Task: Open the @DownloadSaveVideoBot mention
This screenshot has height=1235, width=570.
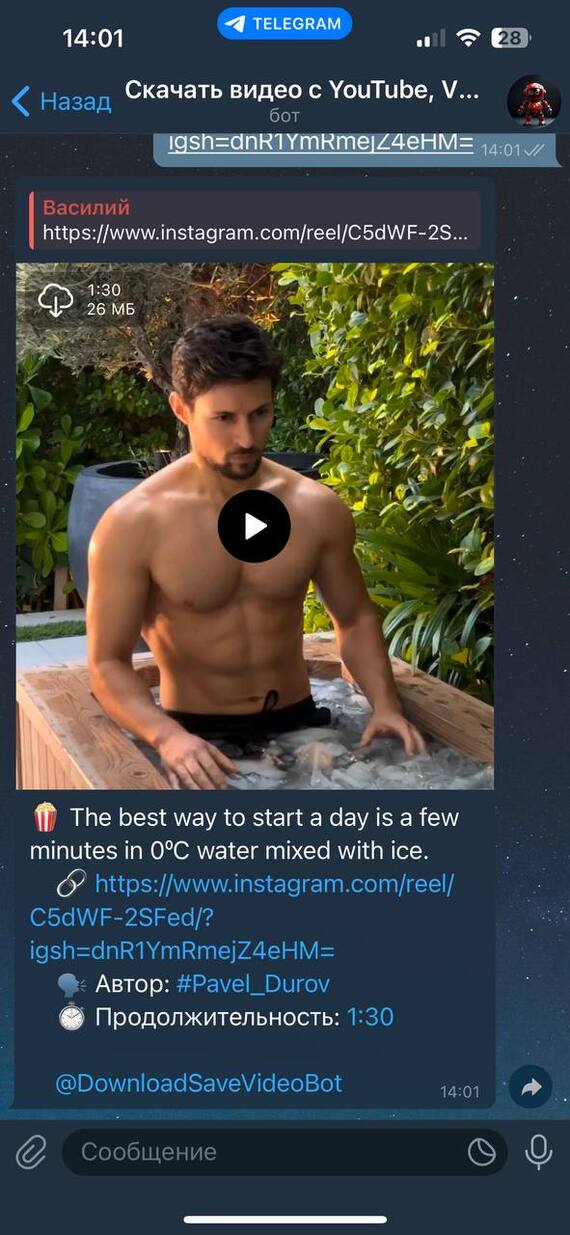Action: click(x=199, y=1083)
